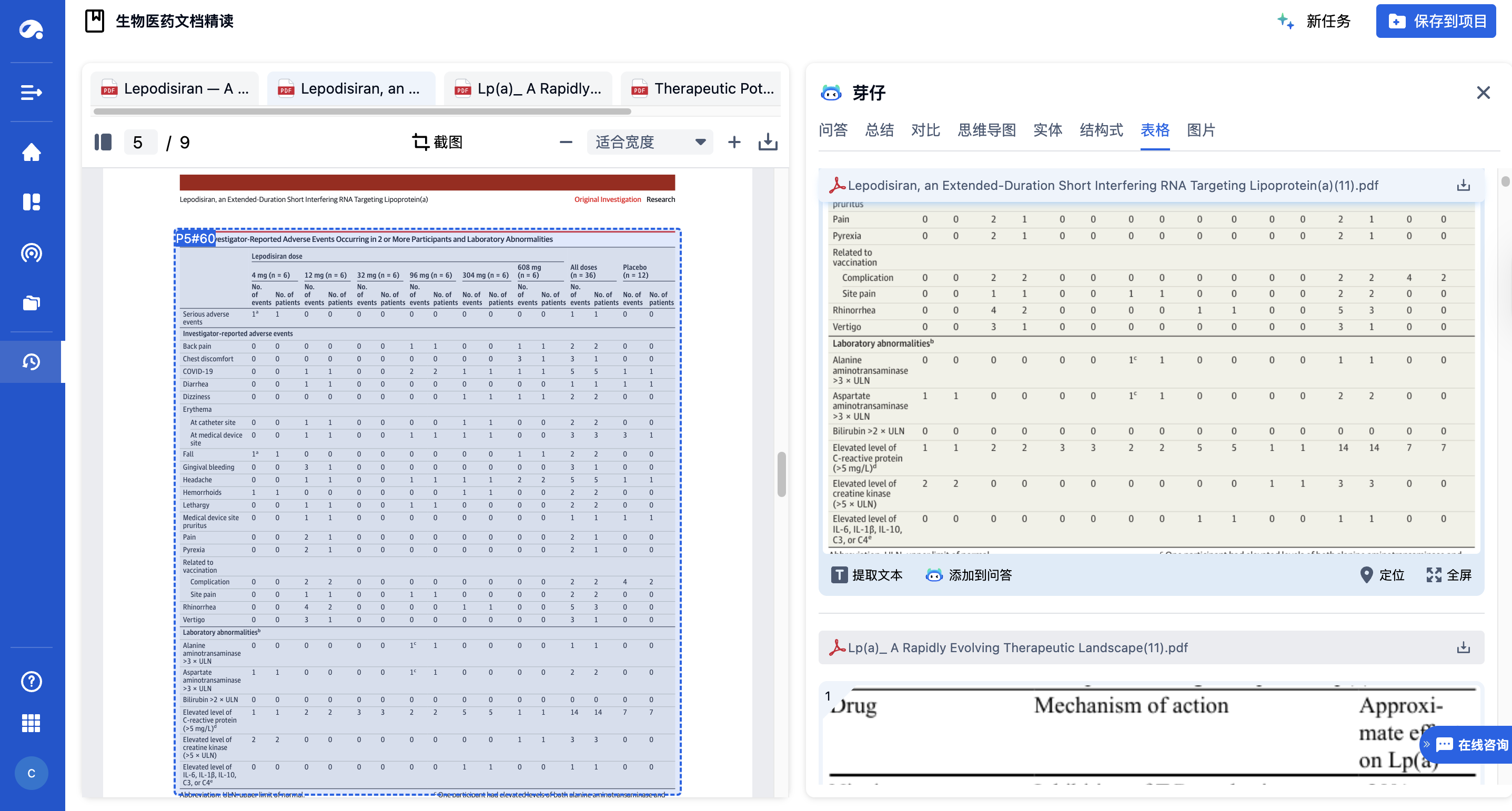Download the current PDF from toolbar
Viewport: 1512px width, 811px height.
[x=767, y=142]
